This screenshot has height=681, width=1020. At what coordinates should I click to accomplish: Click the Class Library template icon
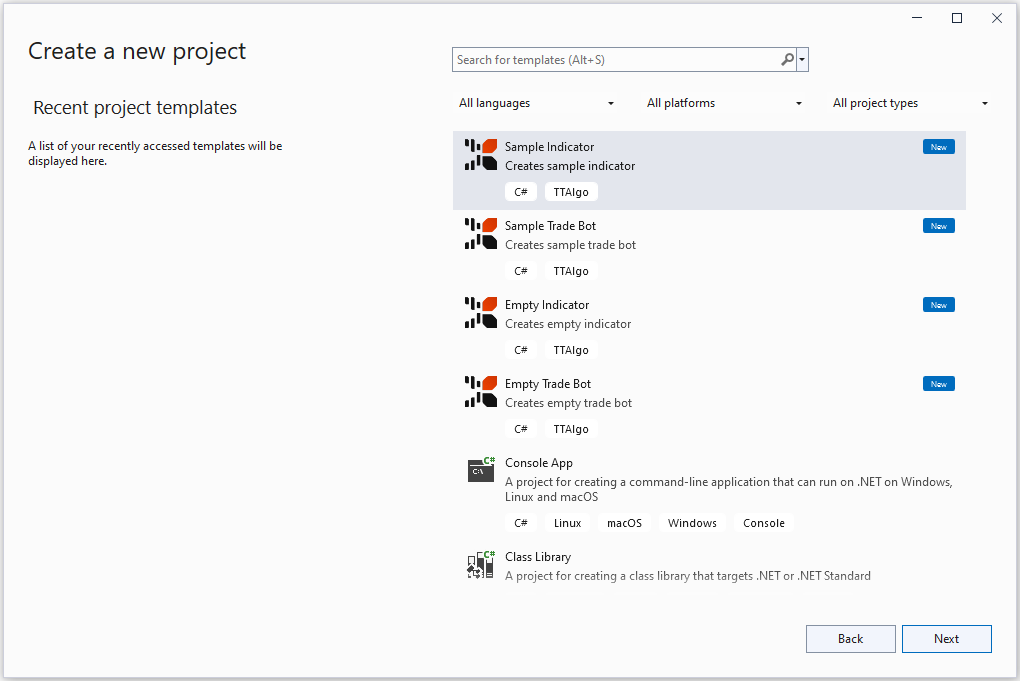tap(481, 564)
